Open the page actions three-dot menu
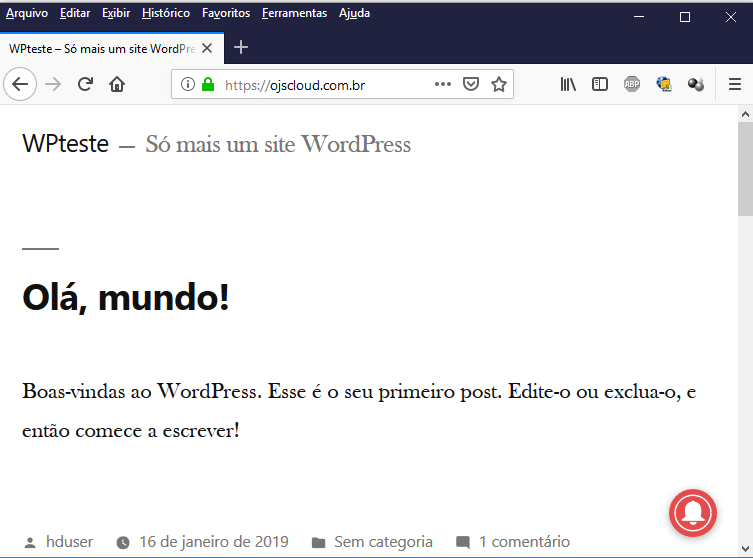 [443, 85]
